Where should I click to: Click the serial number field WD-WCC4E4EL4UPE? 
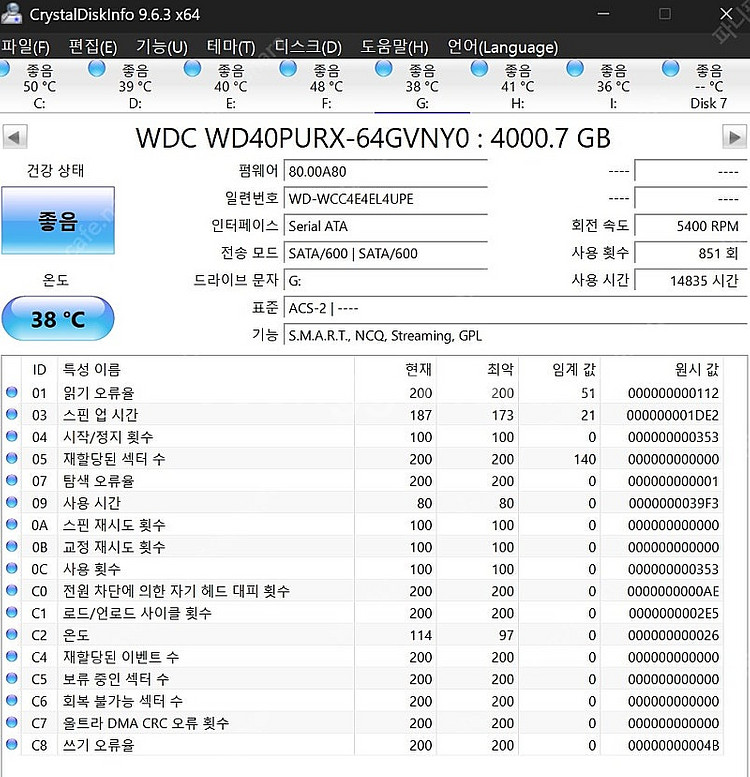click(385, 199)
